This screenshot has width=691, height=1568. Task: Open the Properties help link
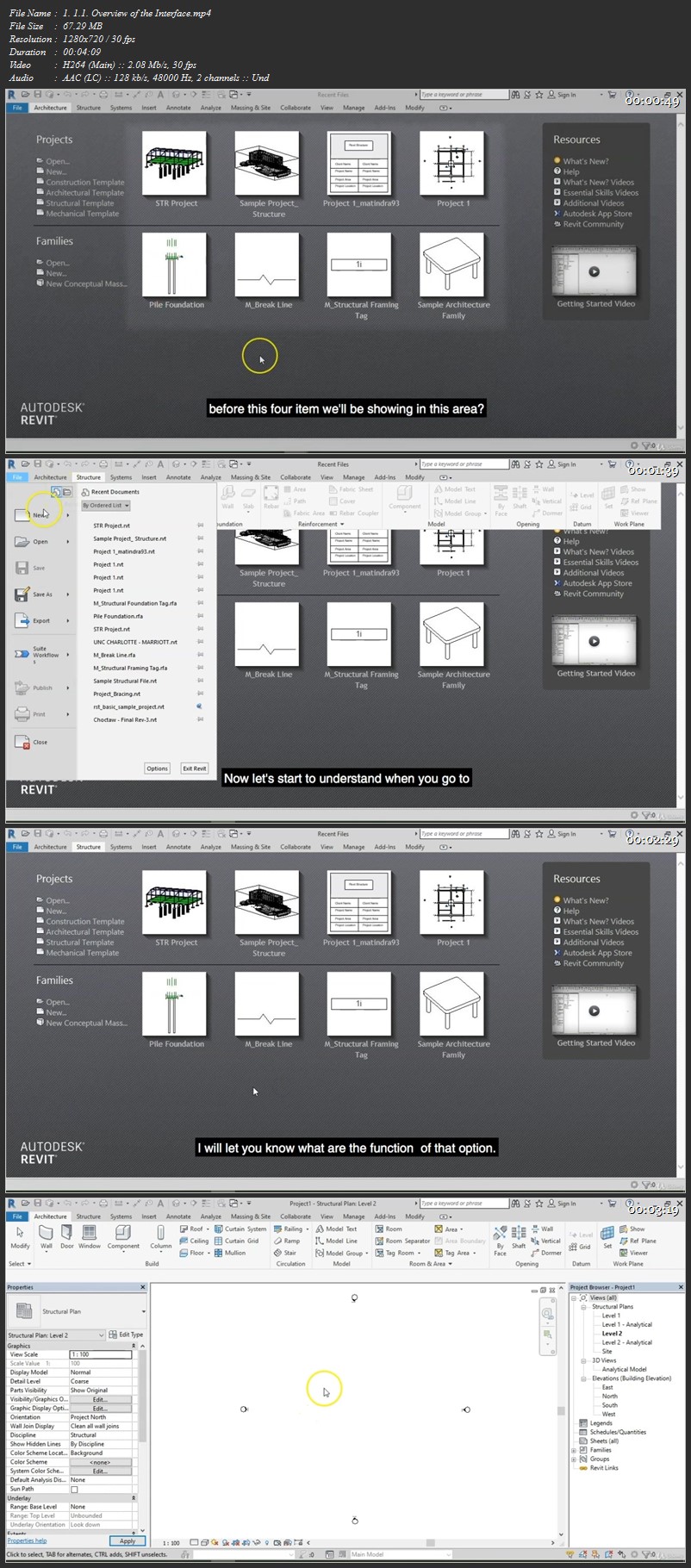point(27,1541)
